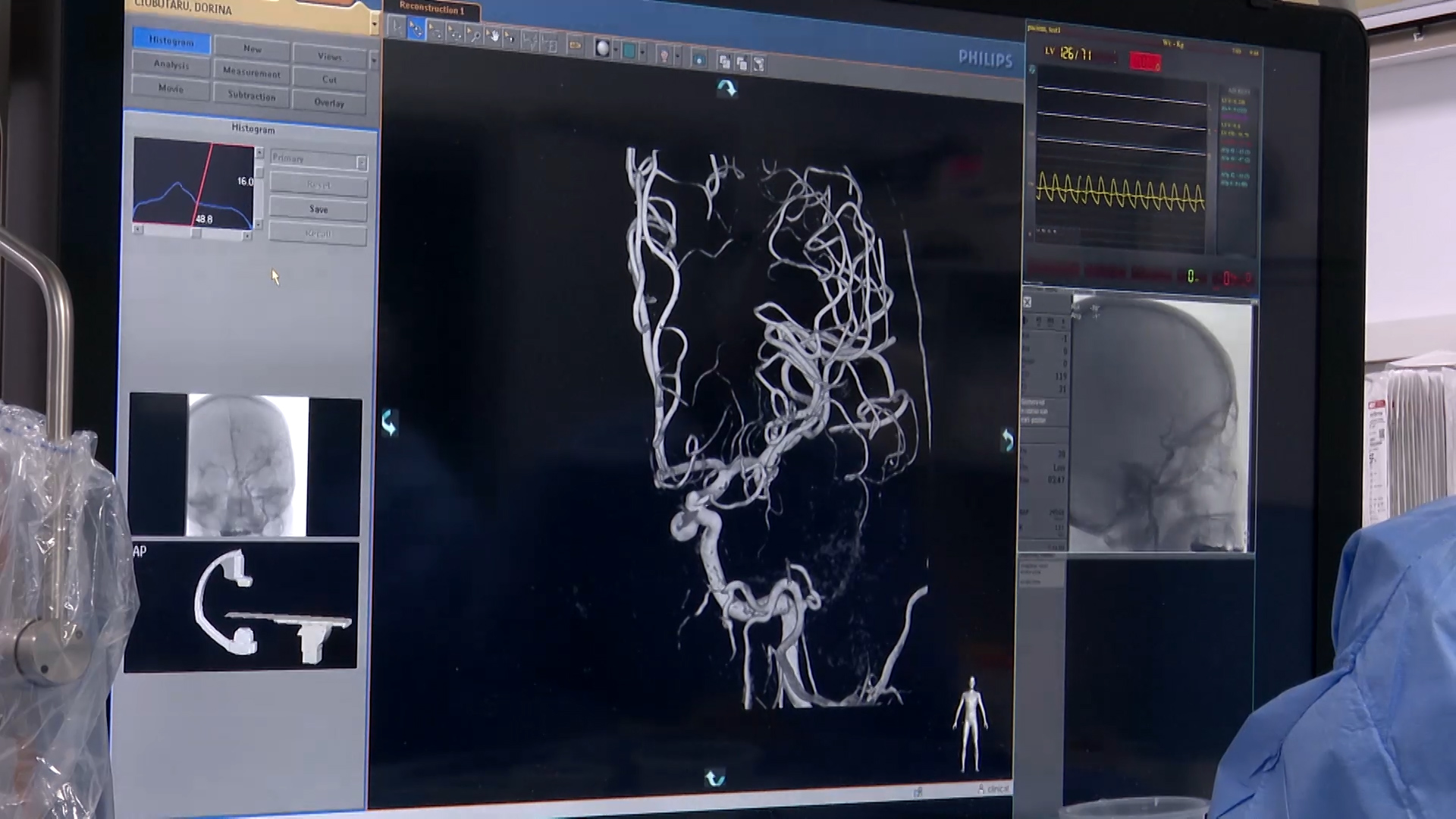The image size is (1456, 819).
Task: Click the rotate-right arrow beside the 3D view
Action: pyautogui.click(x=1007, y=440)
